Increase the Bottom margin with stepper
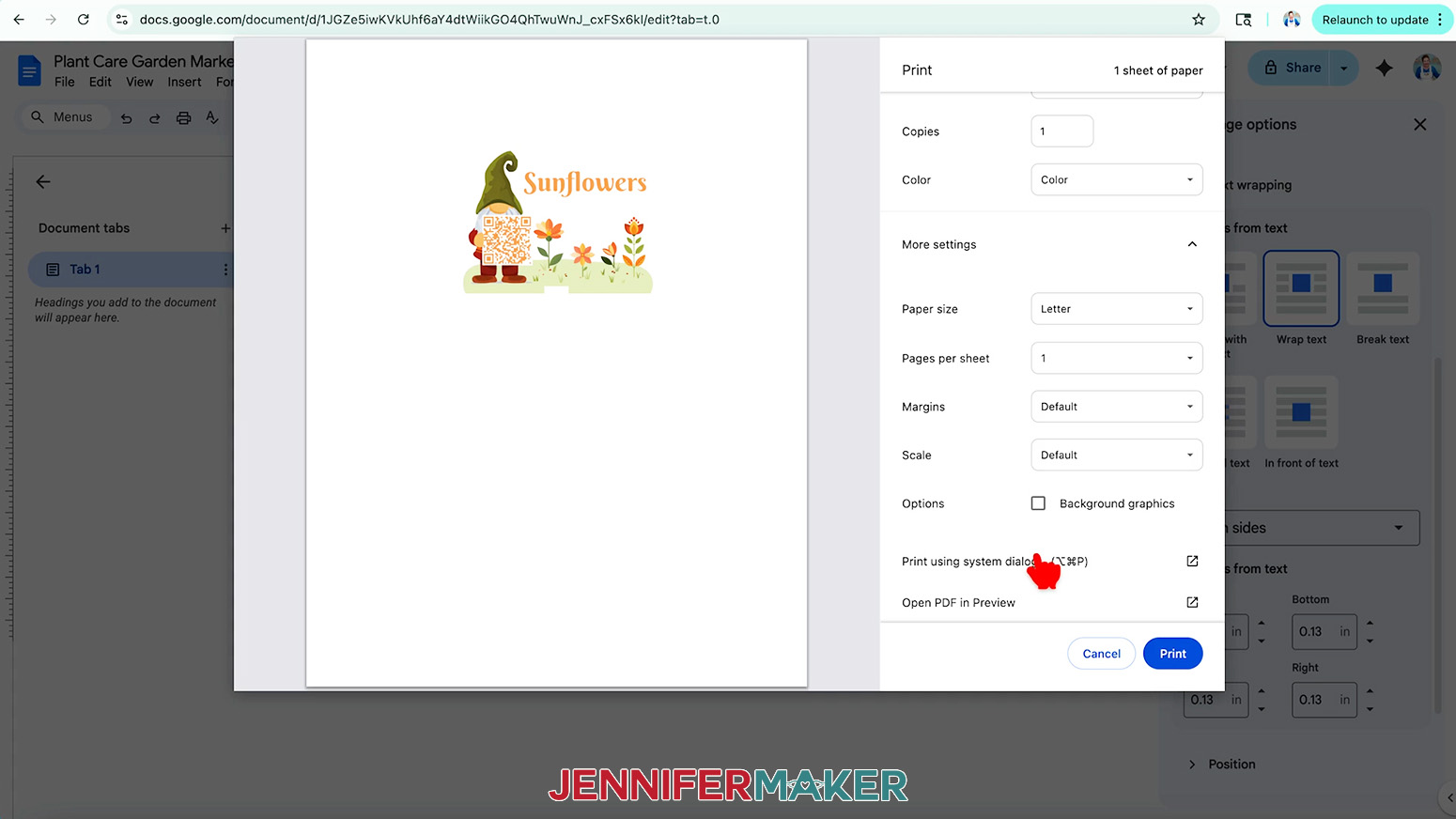This screenshot has height=819, width=1456. pyautogui.click(x=1370, y=623)
